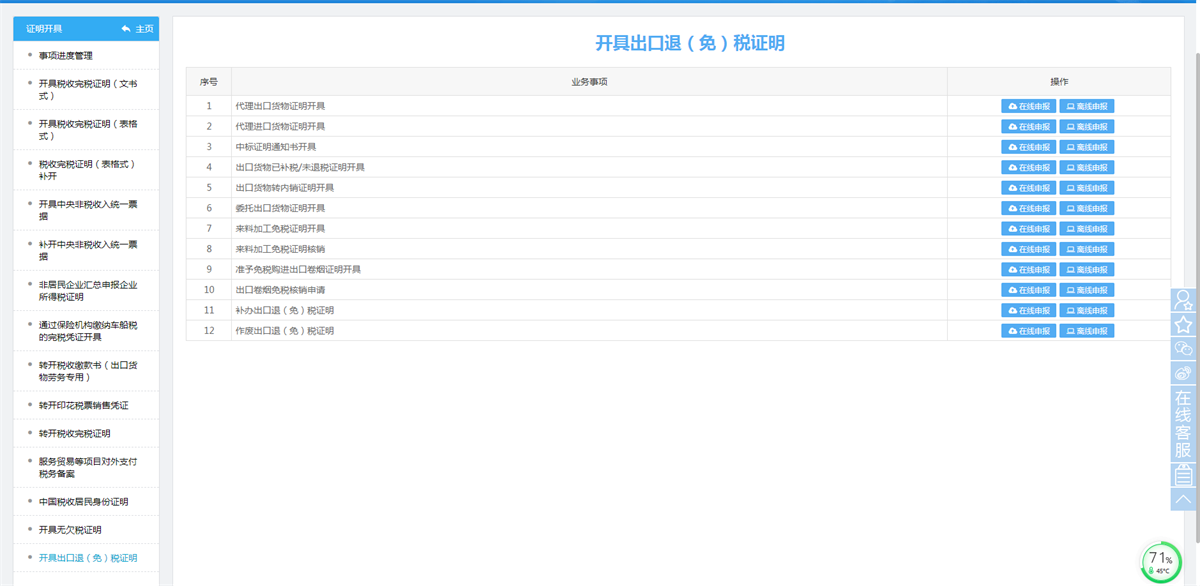Open 服务贸易等项目对外支付税务备案 menu item

point(87,468)
